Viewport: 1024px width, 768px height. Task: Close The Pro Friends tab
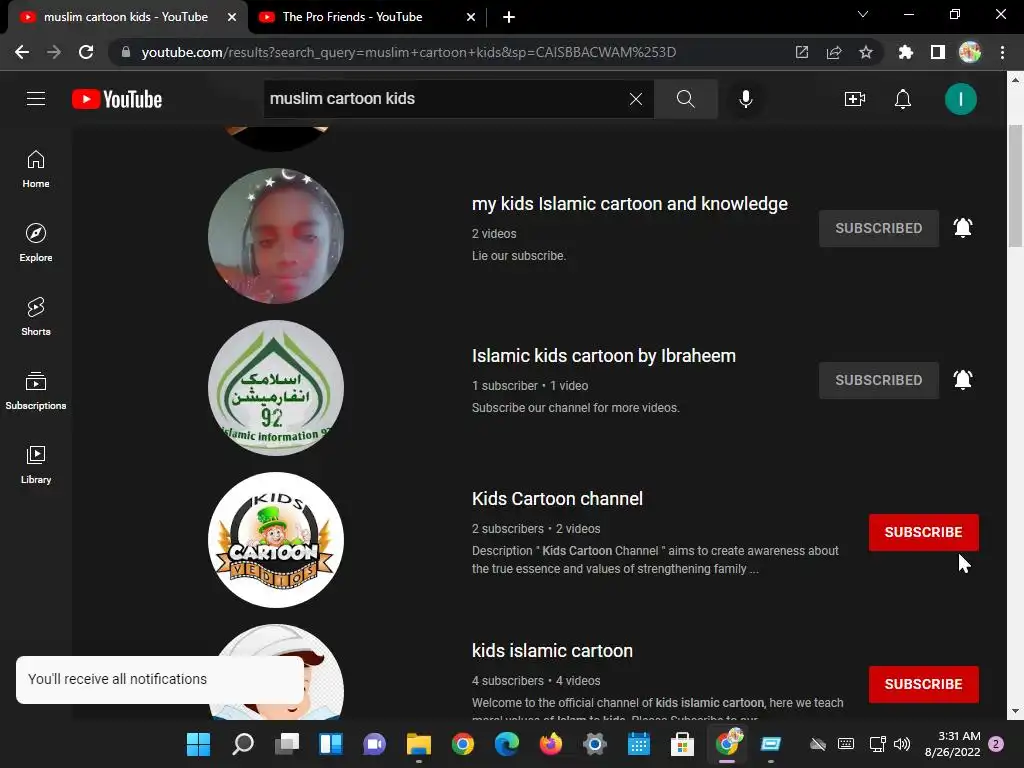tap(471, 17)
